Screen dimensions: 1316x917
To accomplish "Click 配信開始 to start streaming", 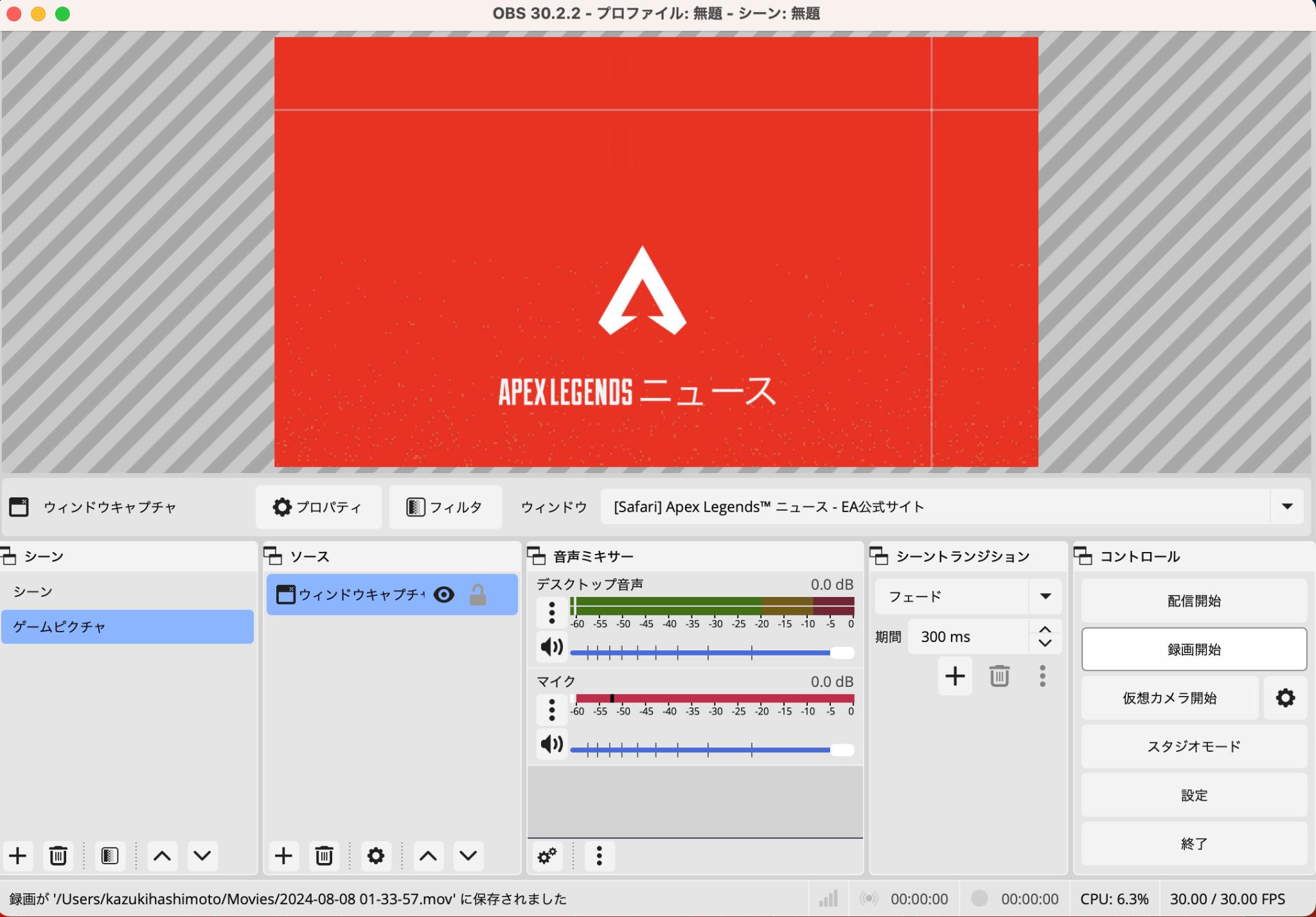I will tap(1194, 601).
